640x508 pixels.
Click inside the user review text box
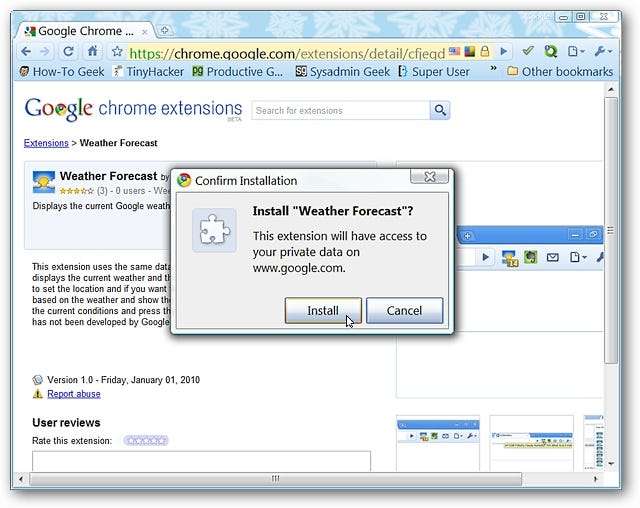click(202, 461)
